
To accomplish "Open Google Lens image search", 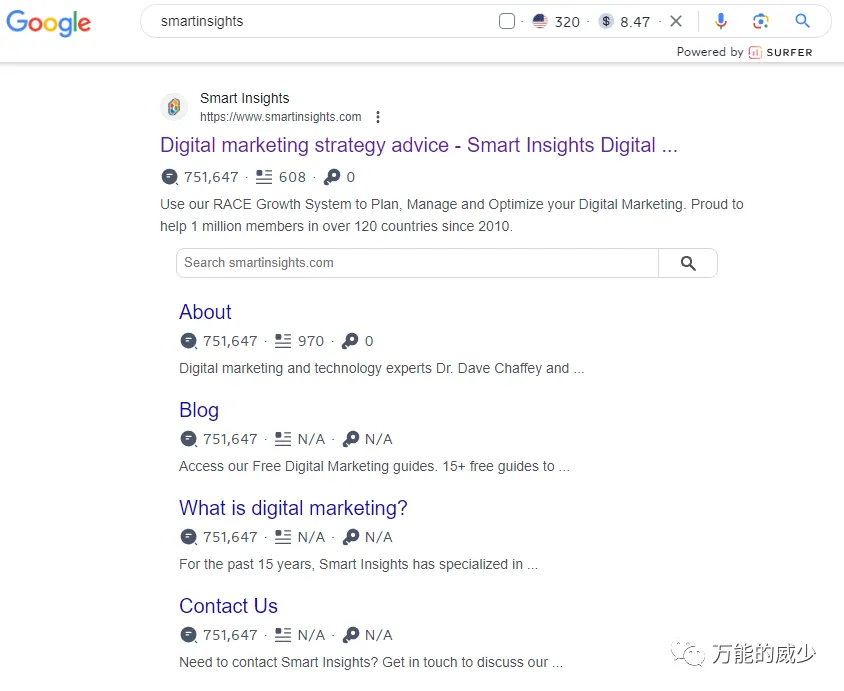I will (760, 21).
